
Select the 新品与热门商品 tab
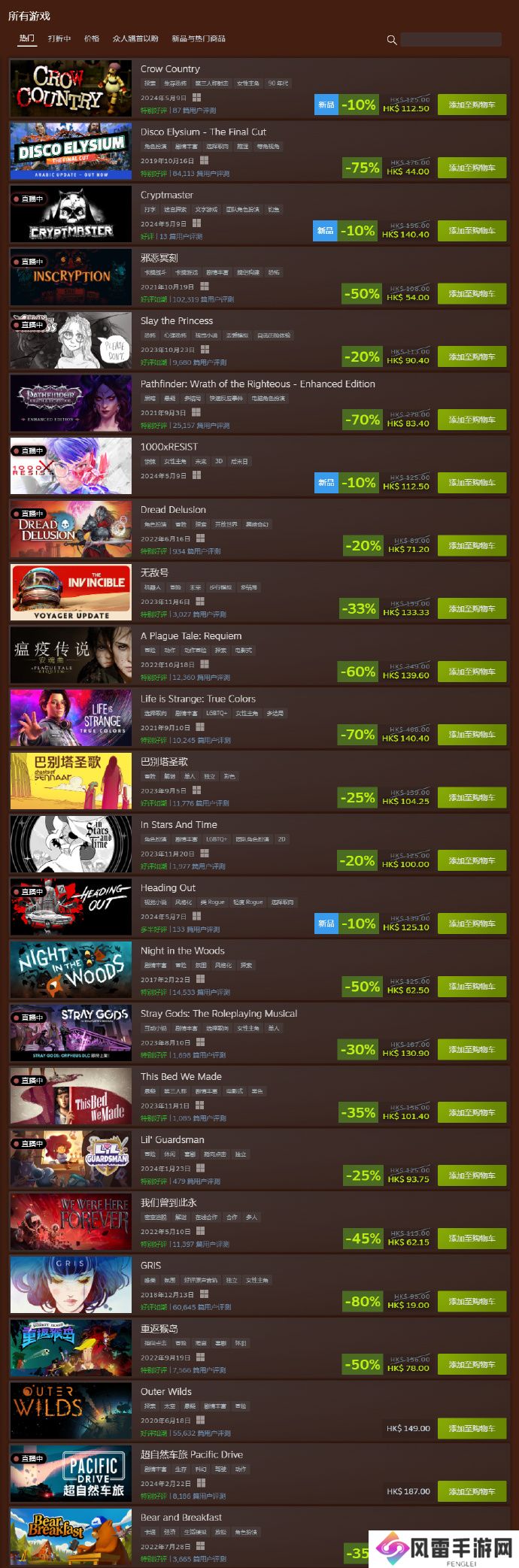click(199, 38)
